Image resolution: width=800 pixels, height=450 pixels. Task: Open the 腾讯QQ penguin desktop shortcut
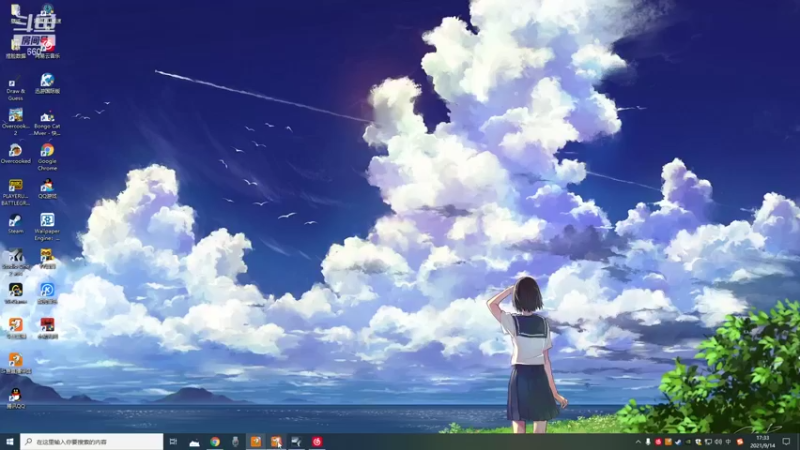15,398
